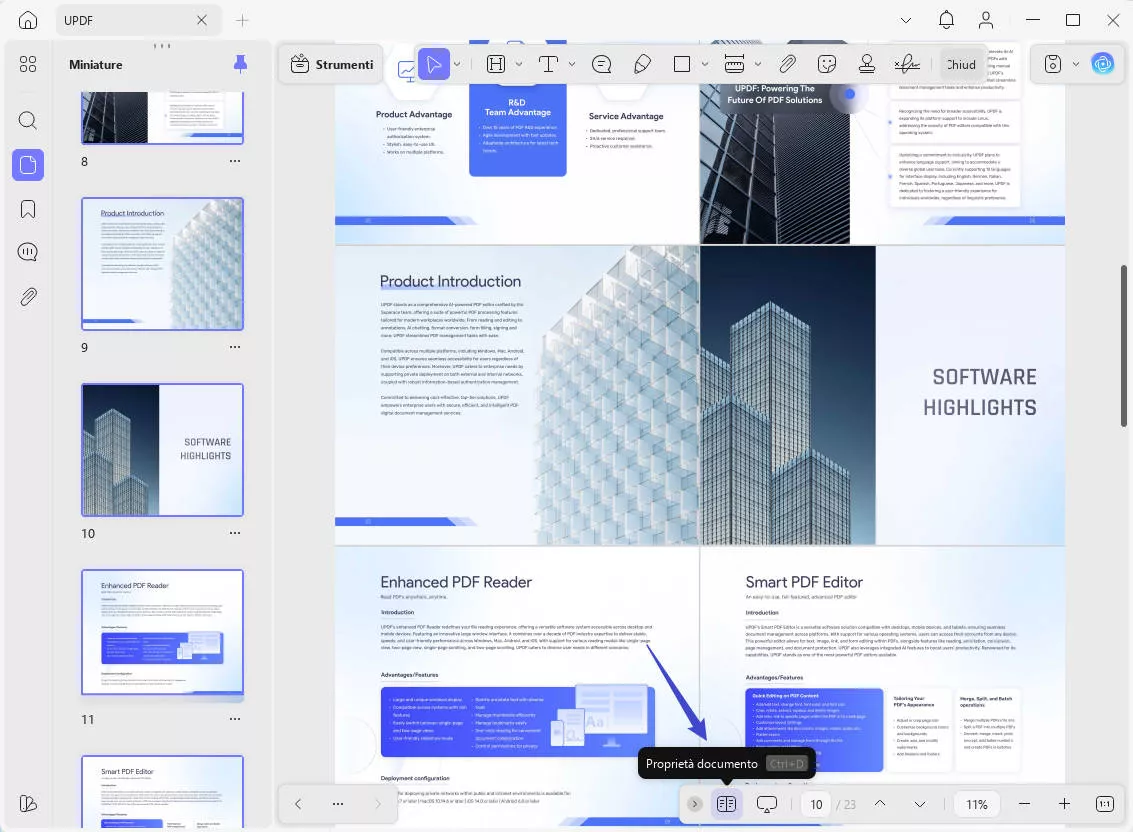Open the zoom level field showing 11%

[x=977, y=805]
